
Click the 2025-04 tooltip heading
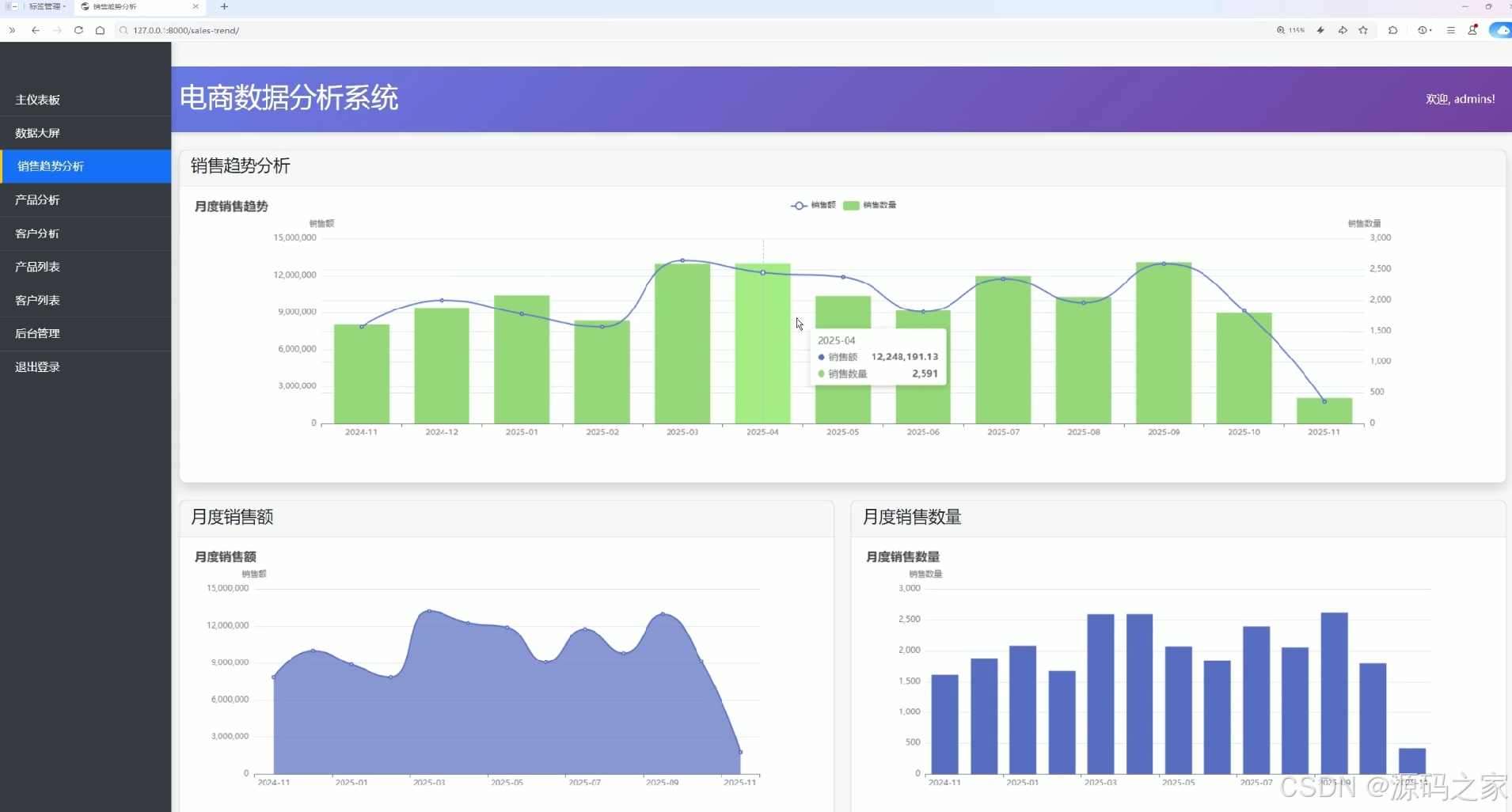click(x=836, y=340)
